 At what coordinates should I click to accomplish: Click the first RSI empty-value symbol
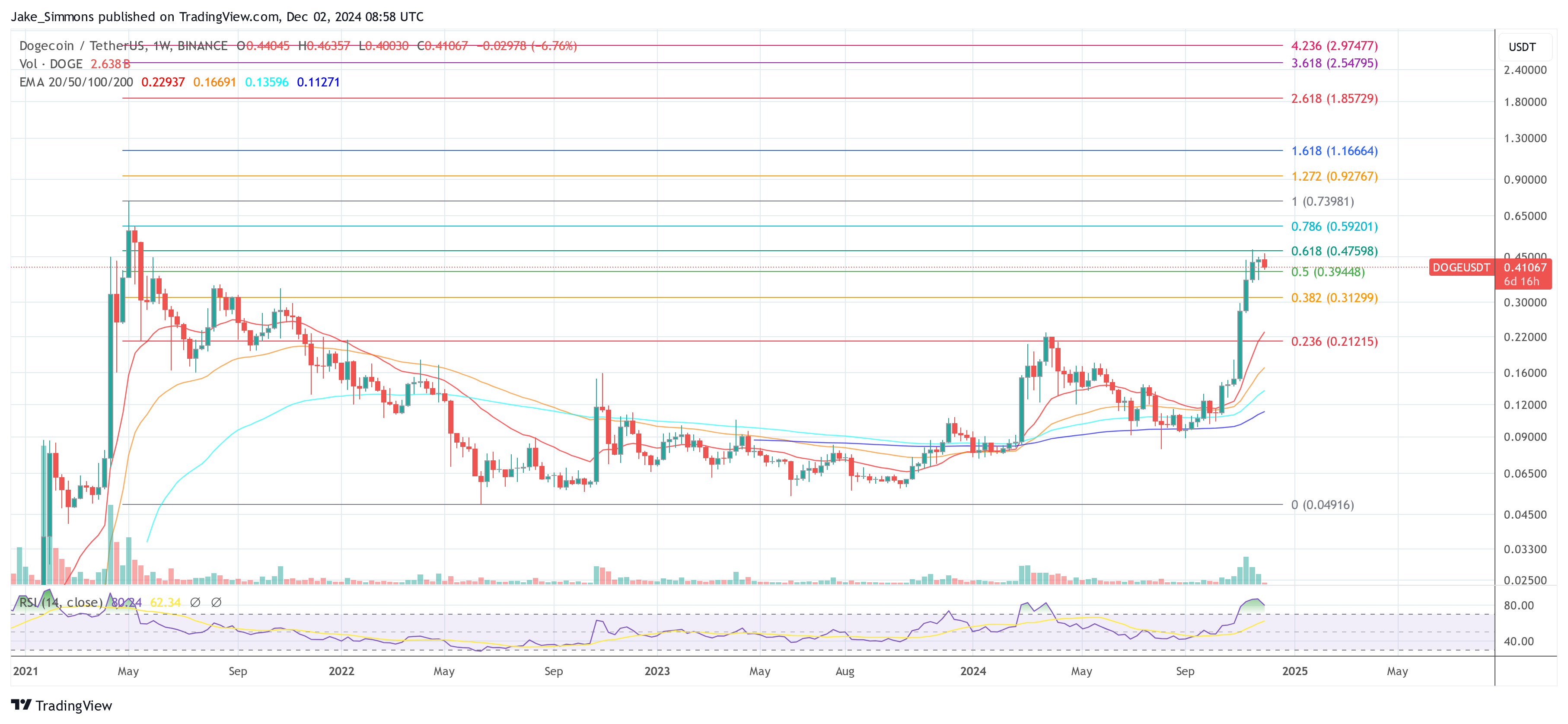coord(195,602)
